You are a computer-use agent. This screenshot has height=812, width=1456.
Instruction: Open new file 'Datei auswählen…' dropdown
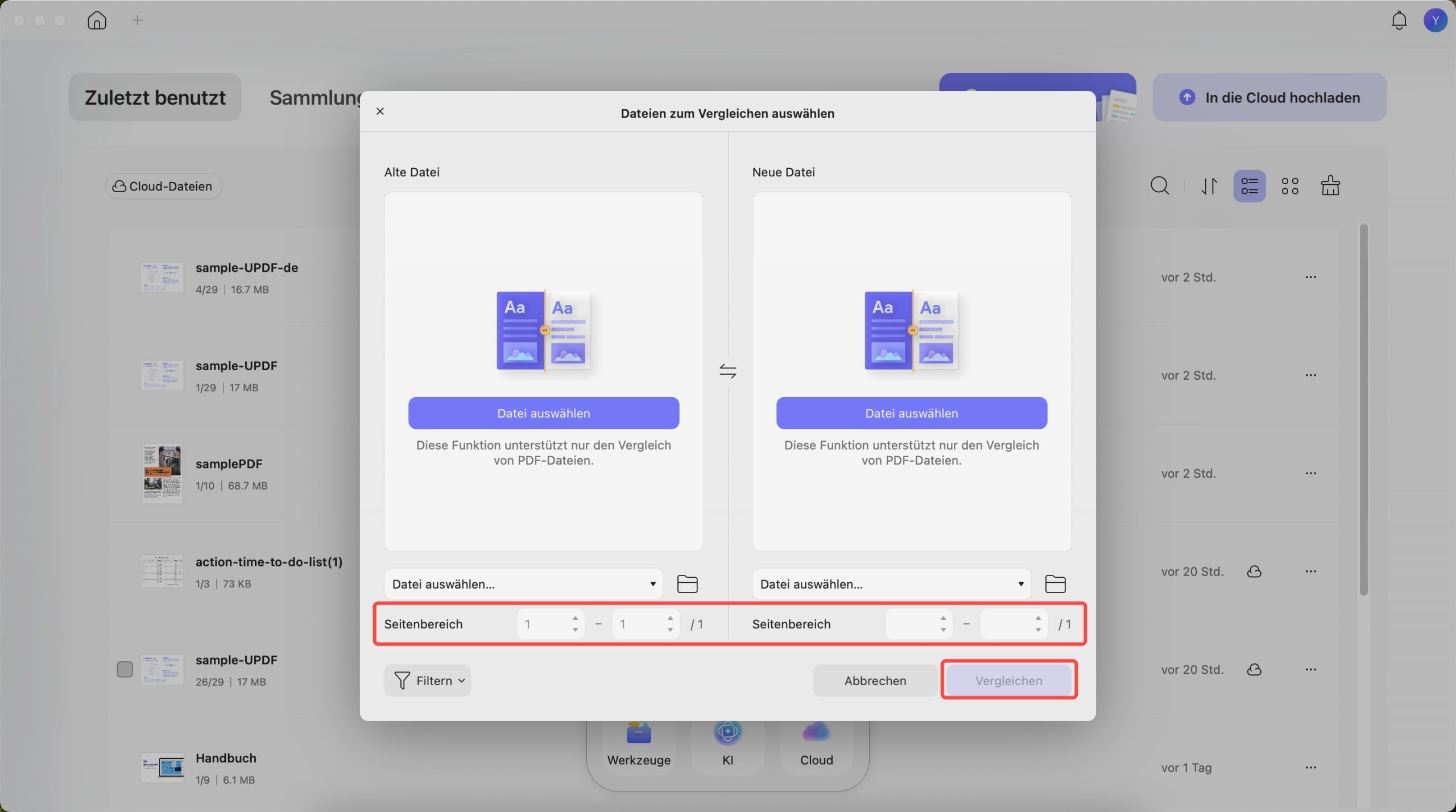891,584
